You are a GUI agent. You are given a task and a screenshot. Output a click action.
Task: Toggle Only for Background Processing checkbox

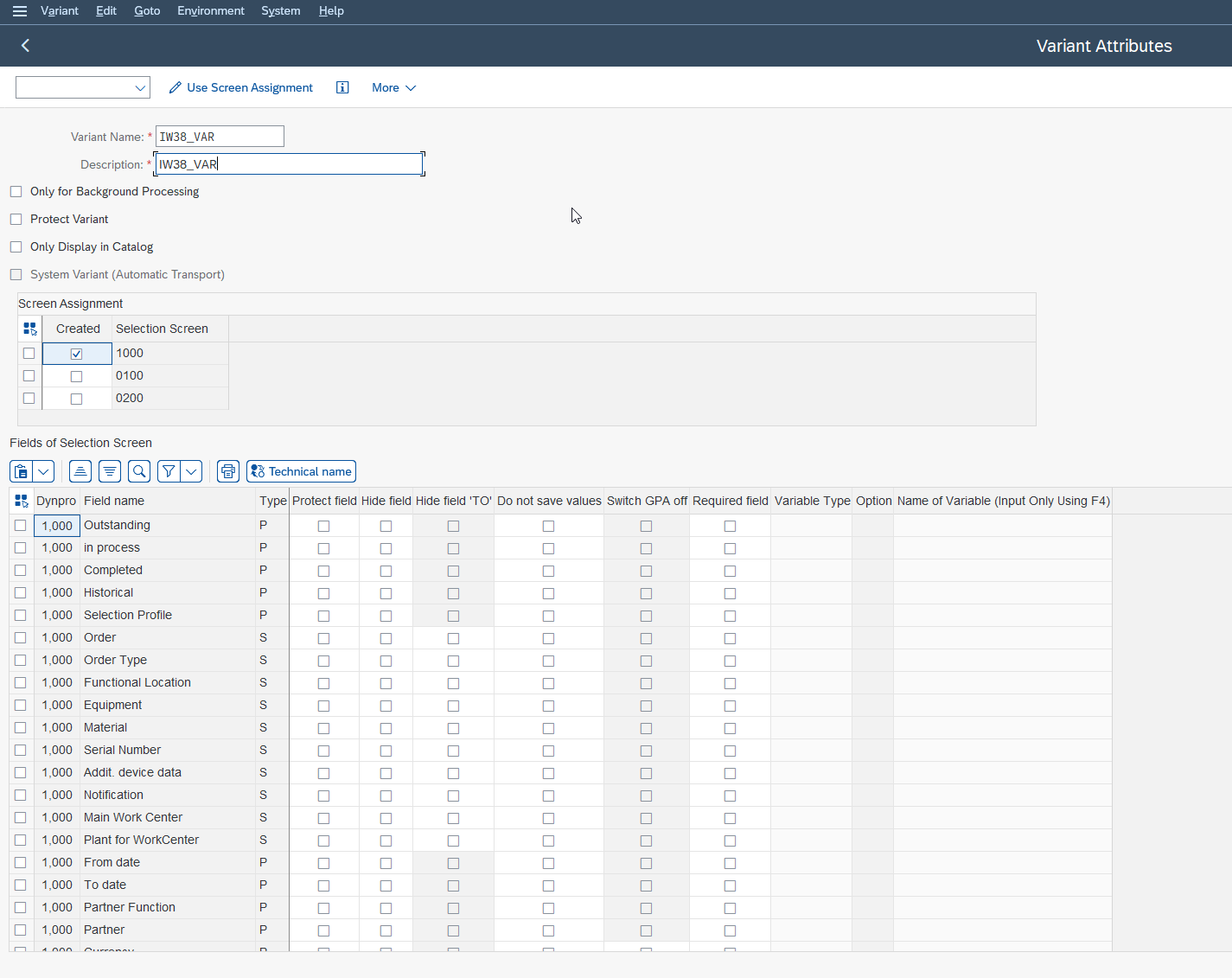click(16, 191)
